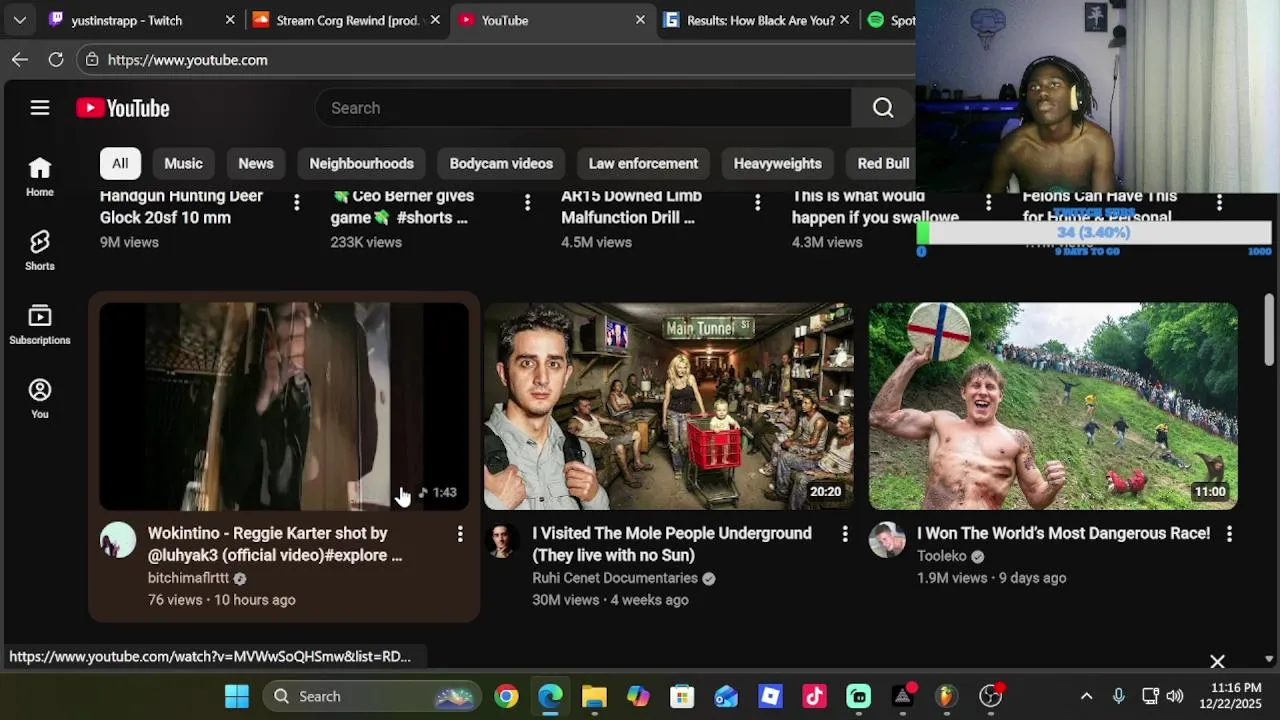This screenshot has width=1280, height=720.
Task: Open Microsoft Store from the taskbar
Action: 682,696
